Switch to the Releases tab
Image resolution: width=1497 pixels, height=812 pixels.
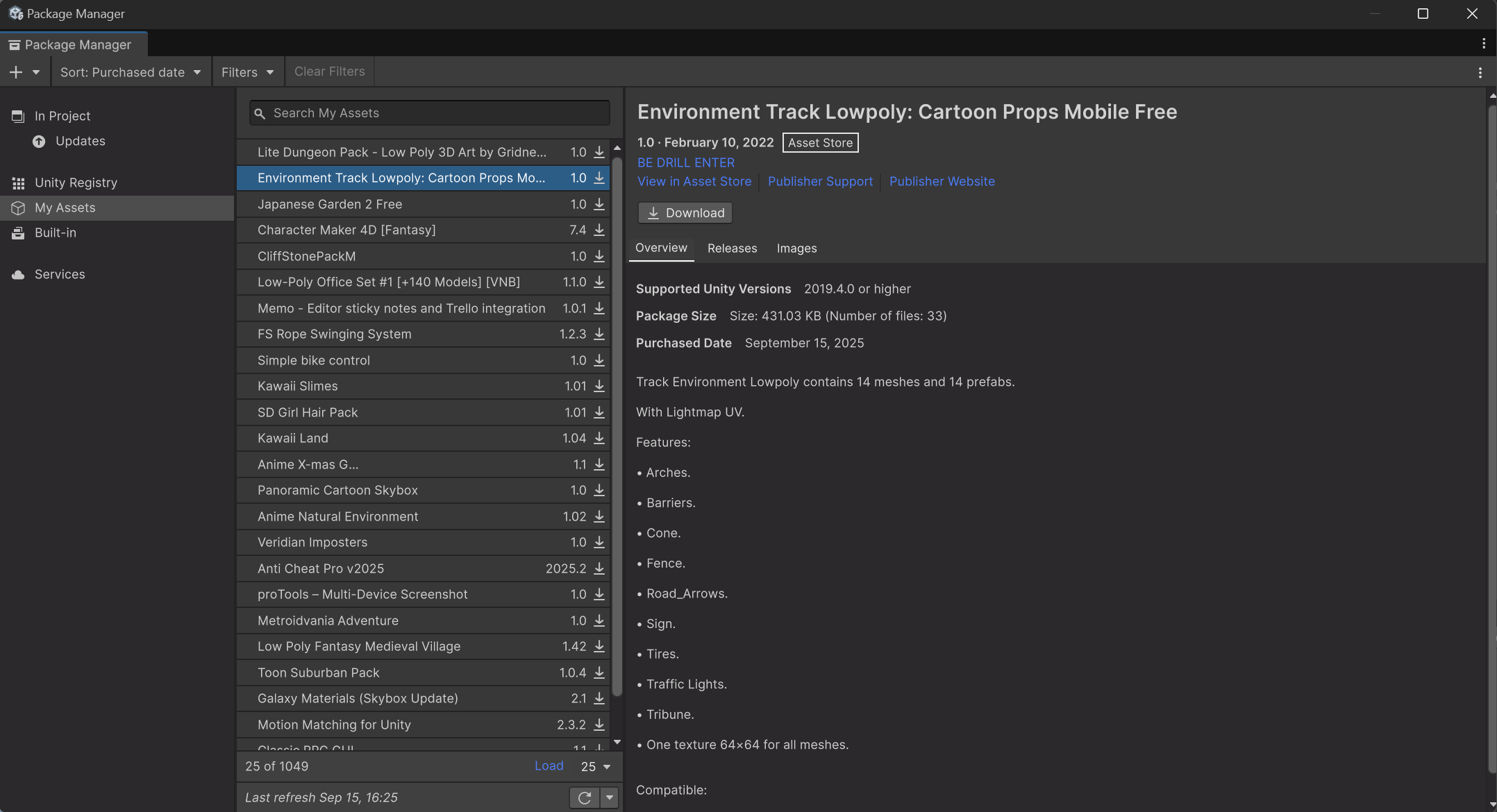732,248
